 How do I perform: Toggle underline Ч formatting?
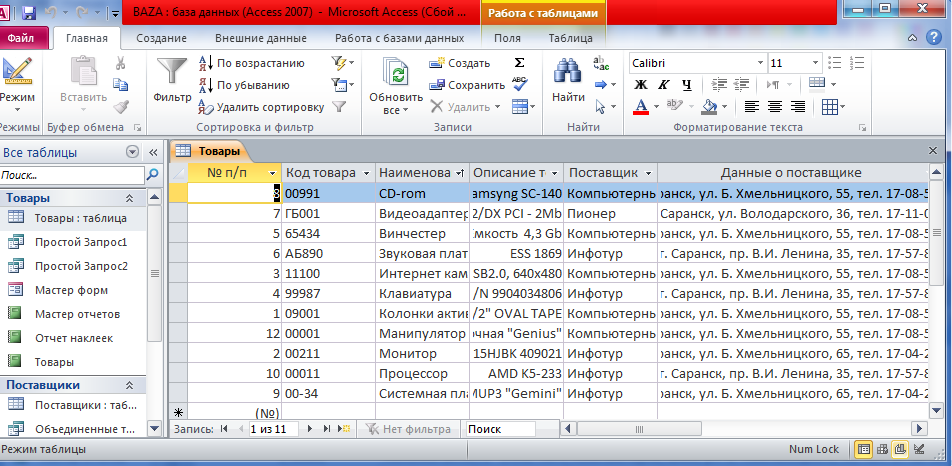point(686,84)
